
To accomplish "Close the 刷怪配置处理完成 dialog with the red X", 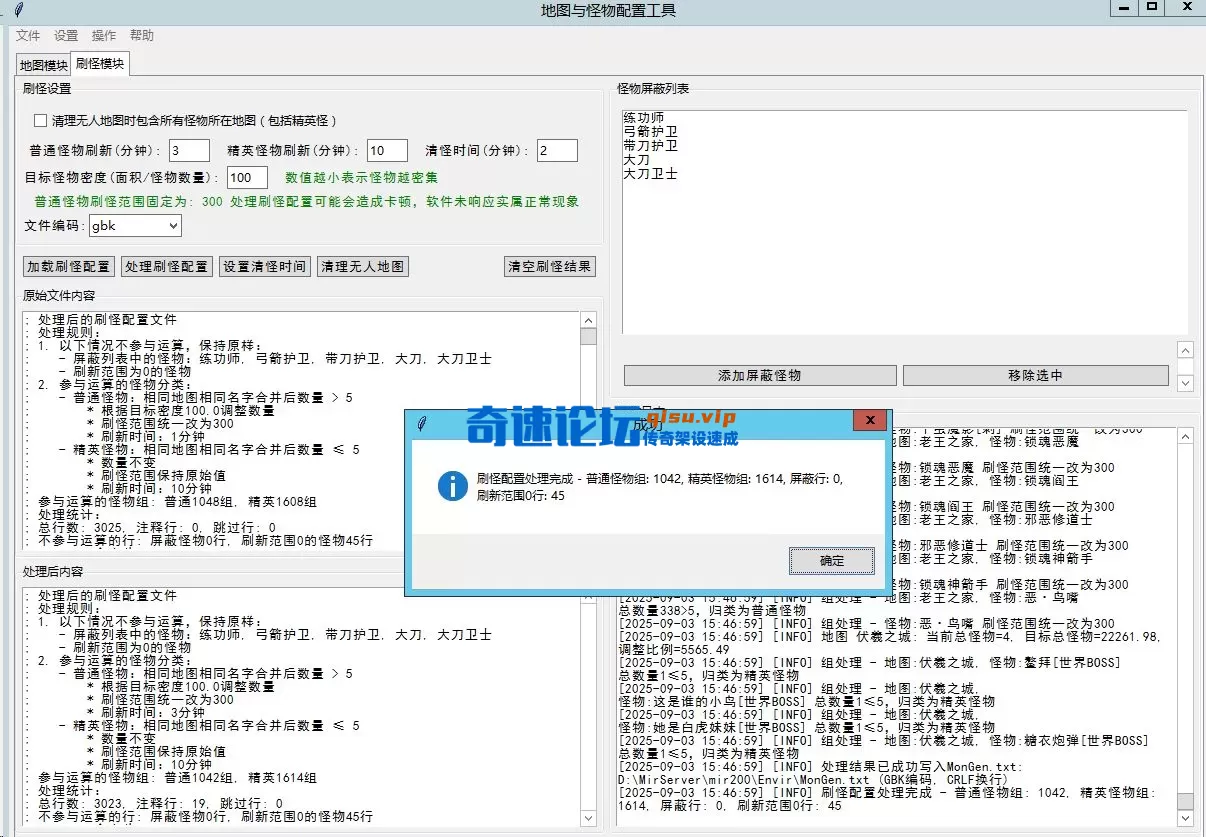I will tap(869, 420).
